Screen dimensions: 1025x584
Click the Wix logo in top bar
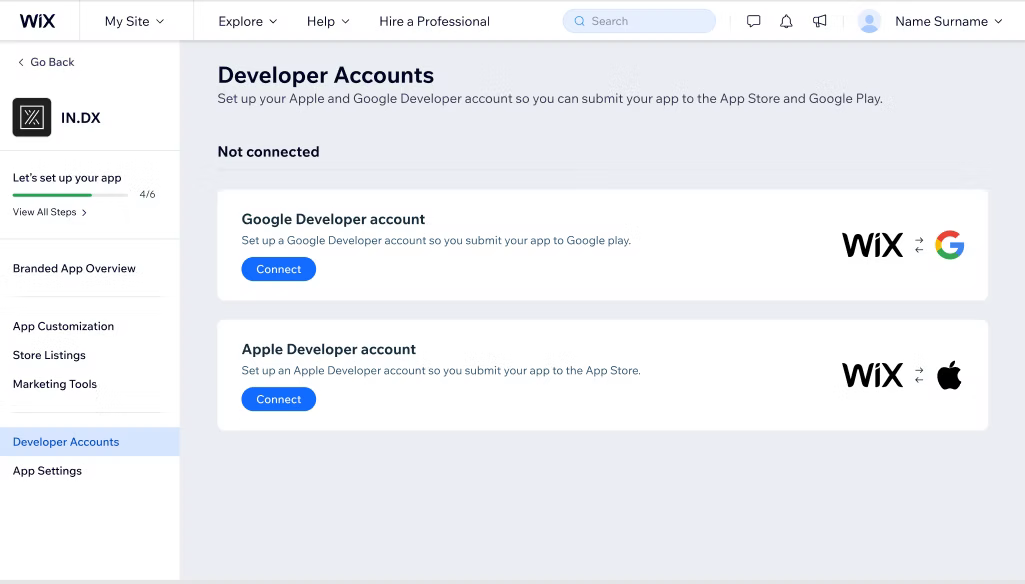click(x=37, y=21)
